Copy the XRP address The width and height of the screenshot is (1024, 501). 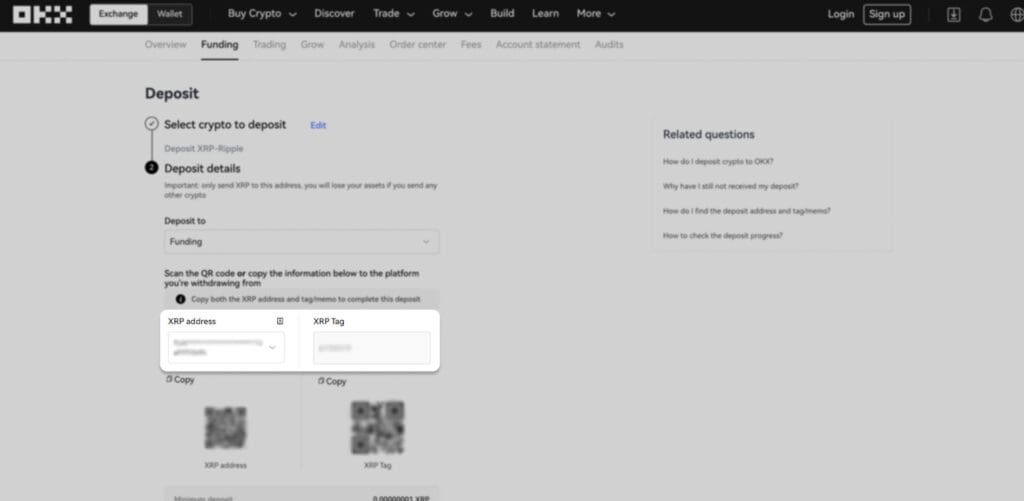pos(180,379)
